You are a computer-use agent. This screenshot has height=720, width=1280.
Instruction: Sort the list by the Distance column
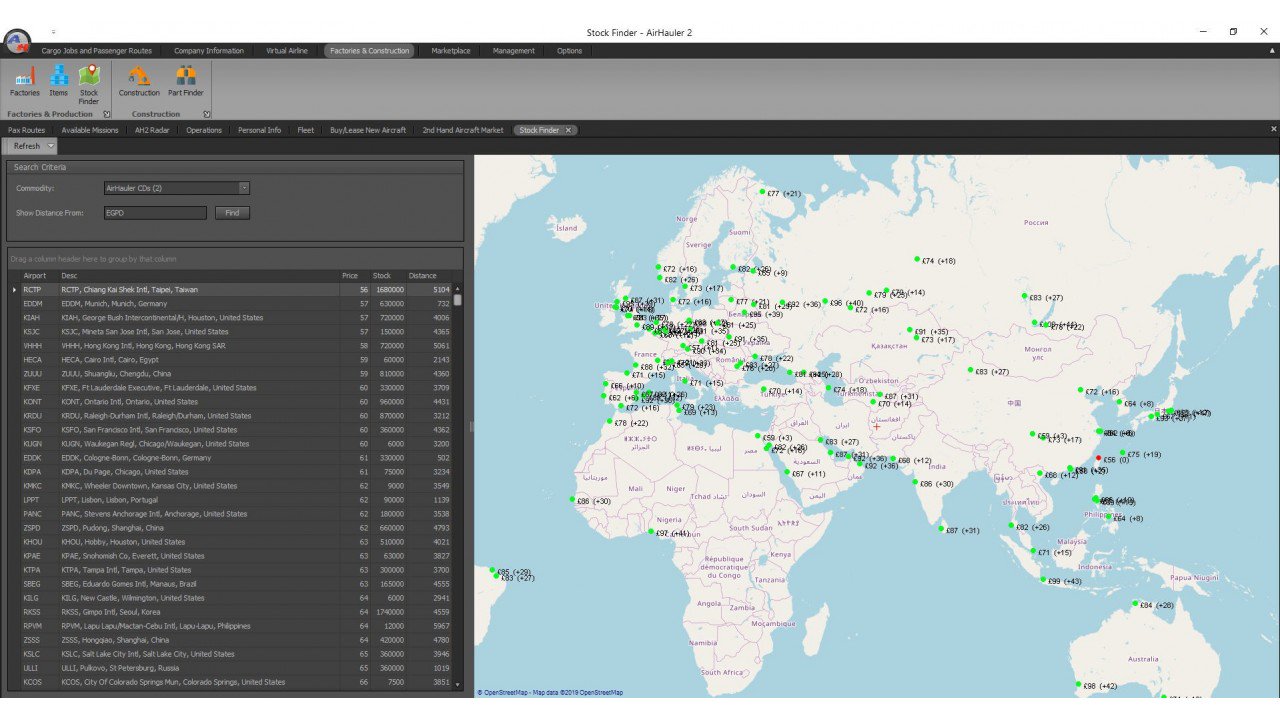[x=421, y=275]
